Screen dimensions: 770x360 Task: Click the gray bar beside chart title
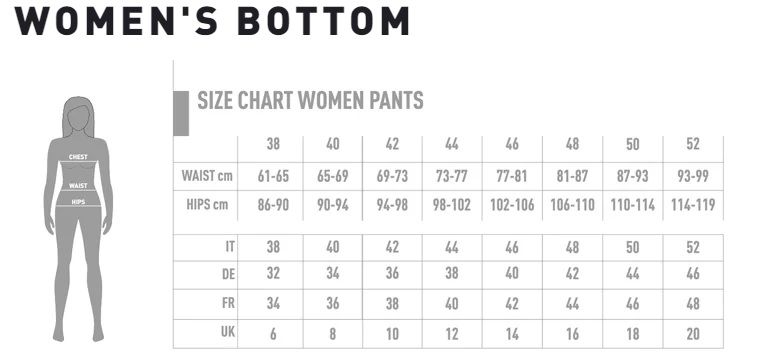tap(181, 113)
